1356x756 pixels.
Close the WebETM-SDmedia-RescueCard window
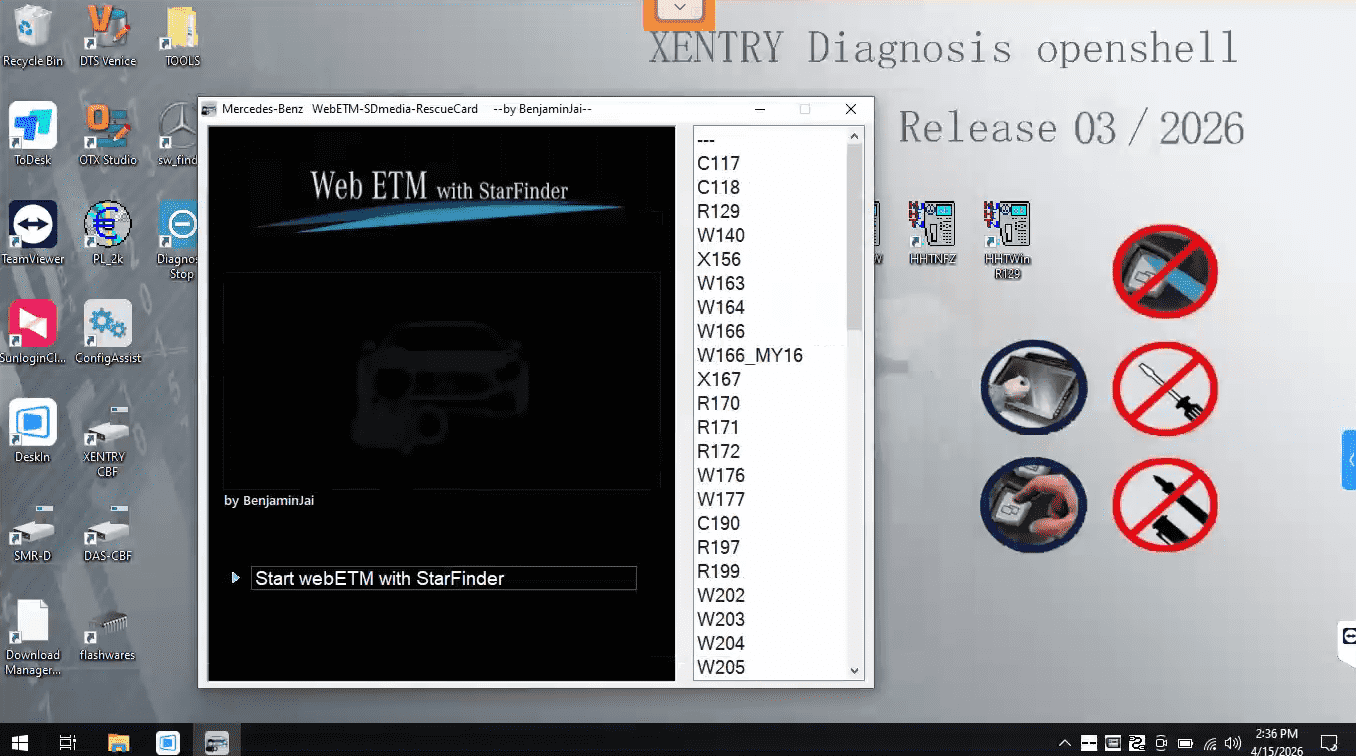click(851, 109)
